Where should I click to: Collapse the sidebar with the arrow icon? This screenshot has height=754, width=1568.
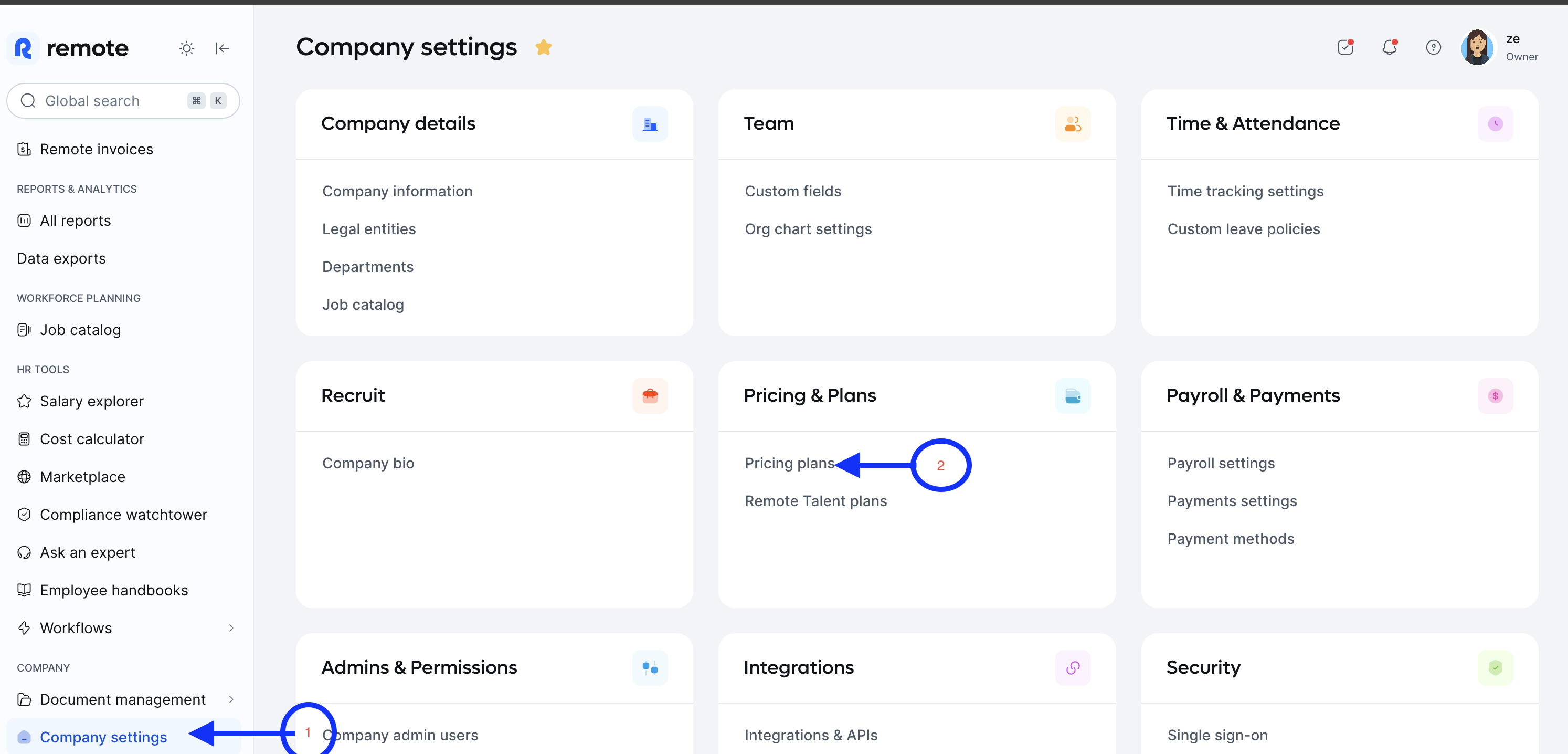click(222, 48)
